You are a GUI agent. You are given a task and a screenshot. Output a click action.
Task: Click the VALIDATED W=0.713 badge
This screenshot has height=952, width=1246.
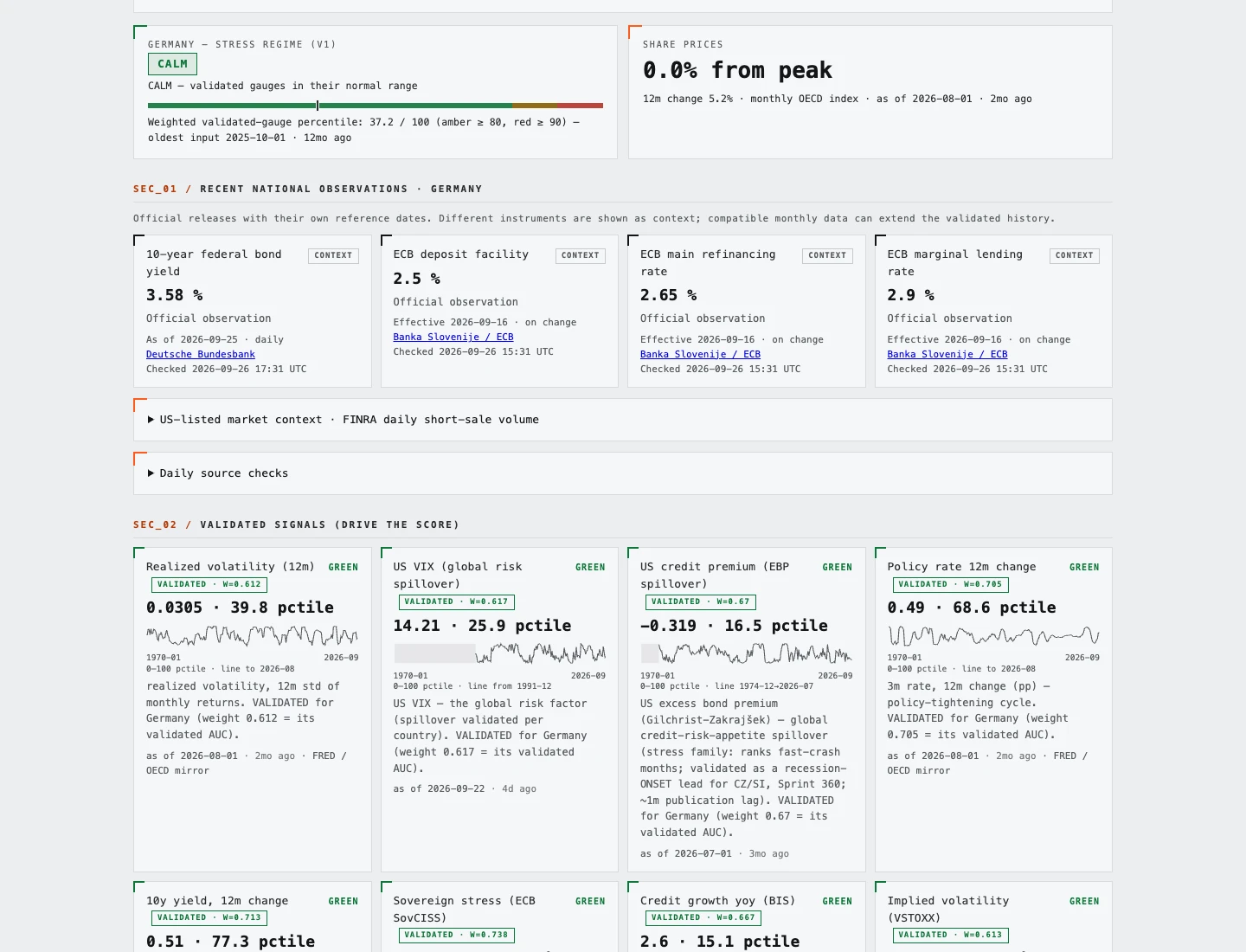pos(209,918)
